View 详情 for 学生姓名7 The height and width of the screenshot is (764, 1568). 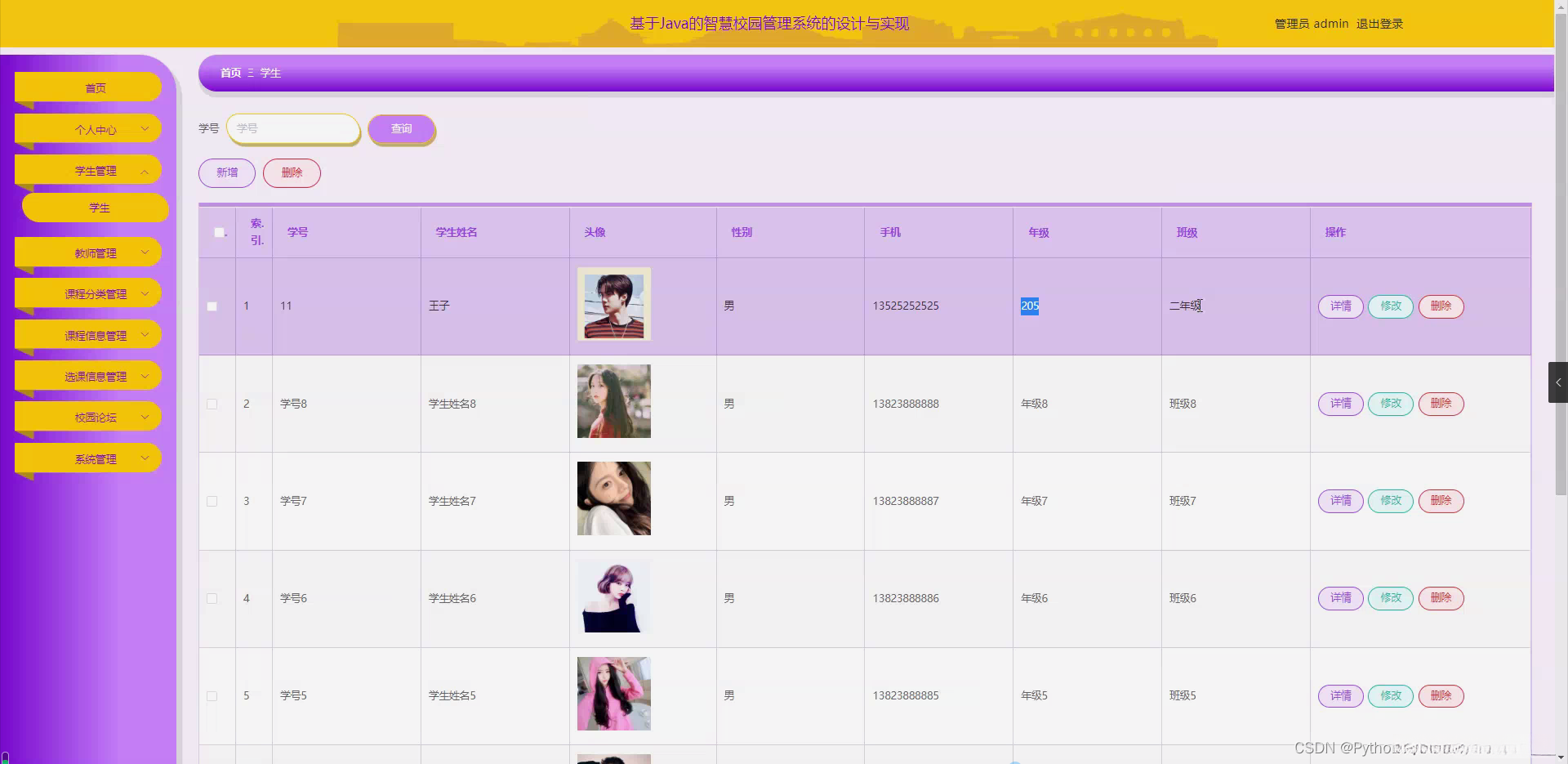1341,501
